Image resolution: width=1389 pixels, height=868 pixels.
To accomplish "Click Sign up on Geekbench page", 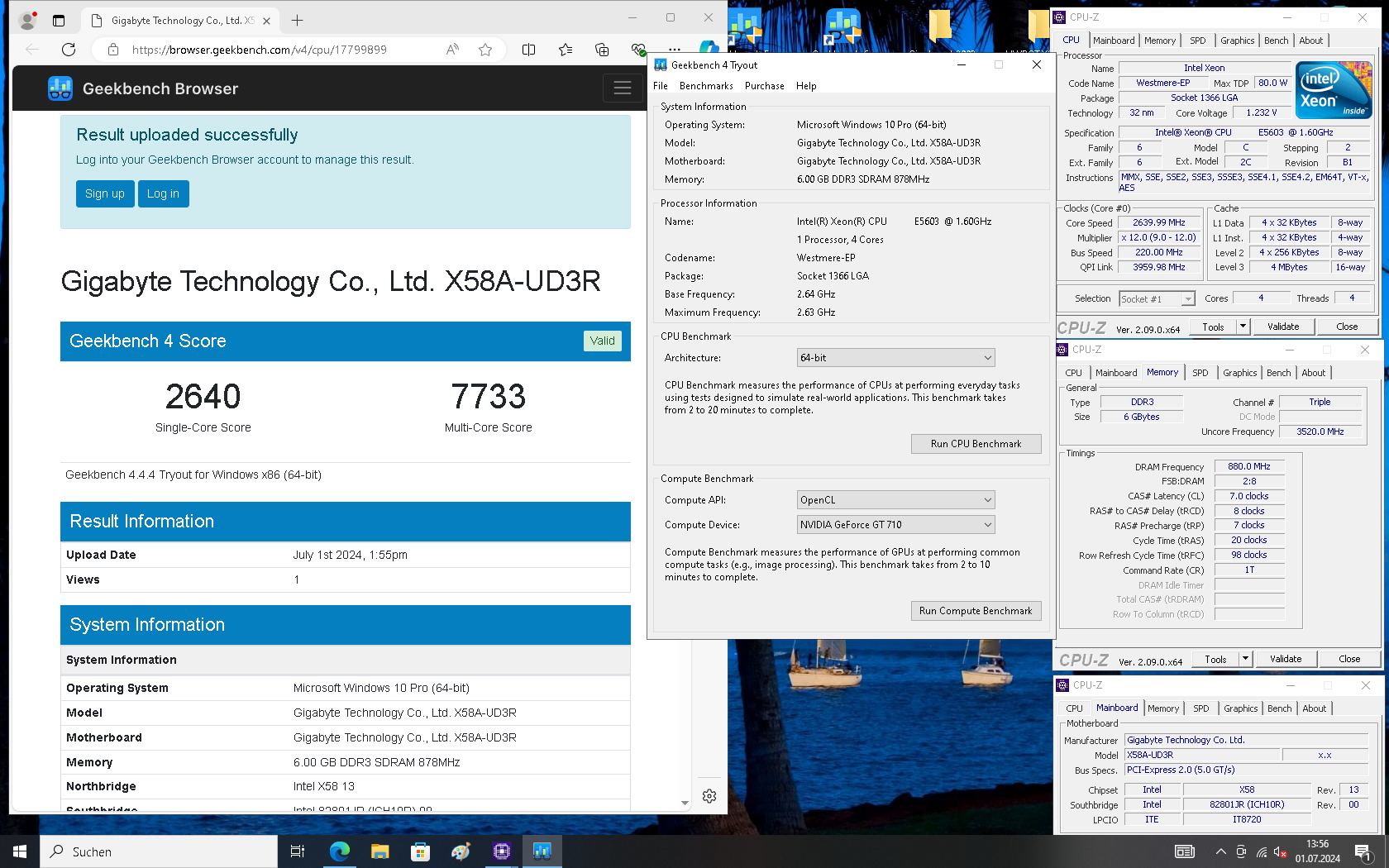I will (105, 193).
